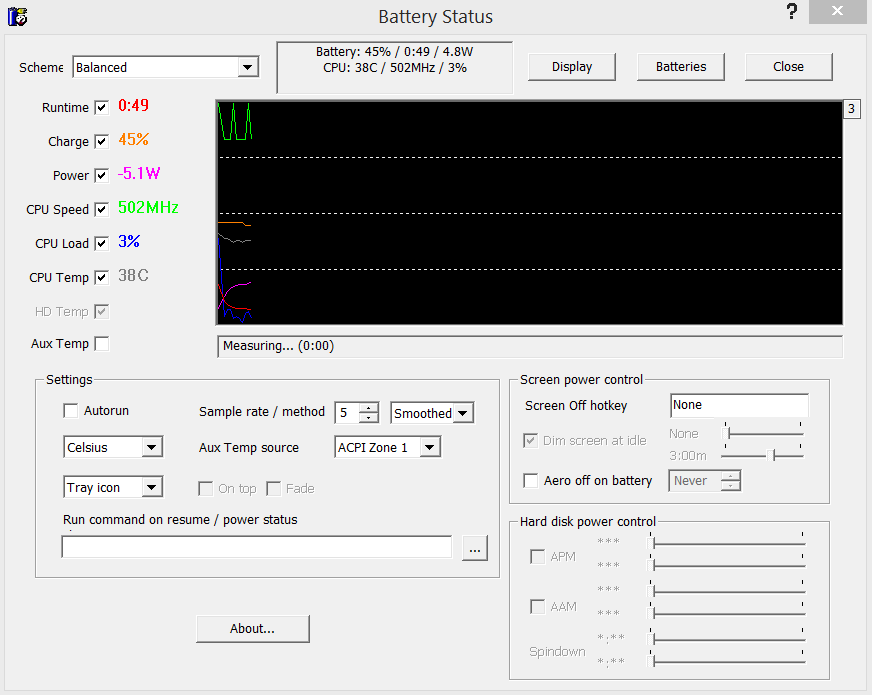
Task: Check Aero off on battery option
Action: (x=531, y=481)
